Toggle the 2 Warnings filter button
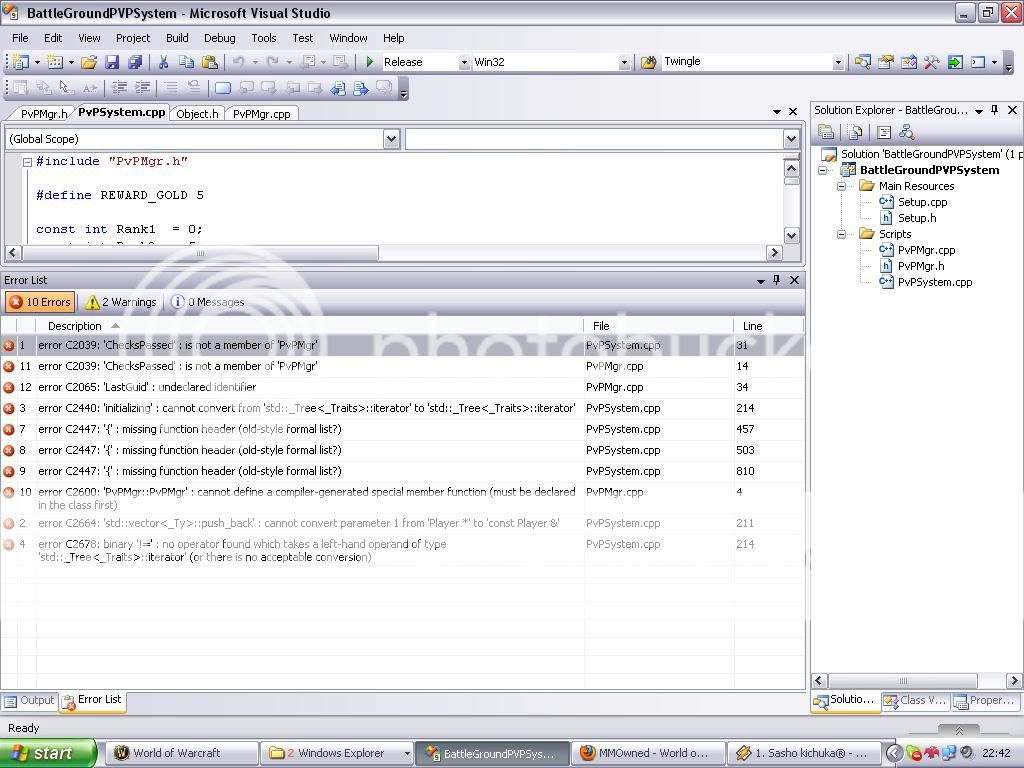The height and width of the screenshot is (768, 1024). coord(121,302)
